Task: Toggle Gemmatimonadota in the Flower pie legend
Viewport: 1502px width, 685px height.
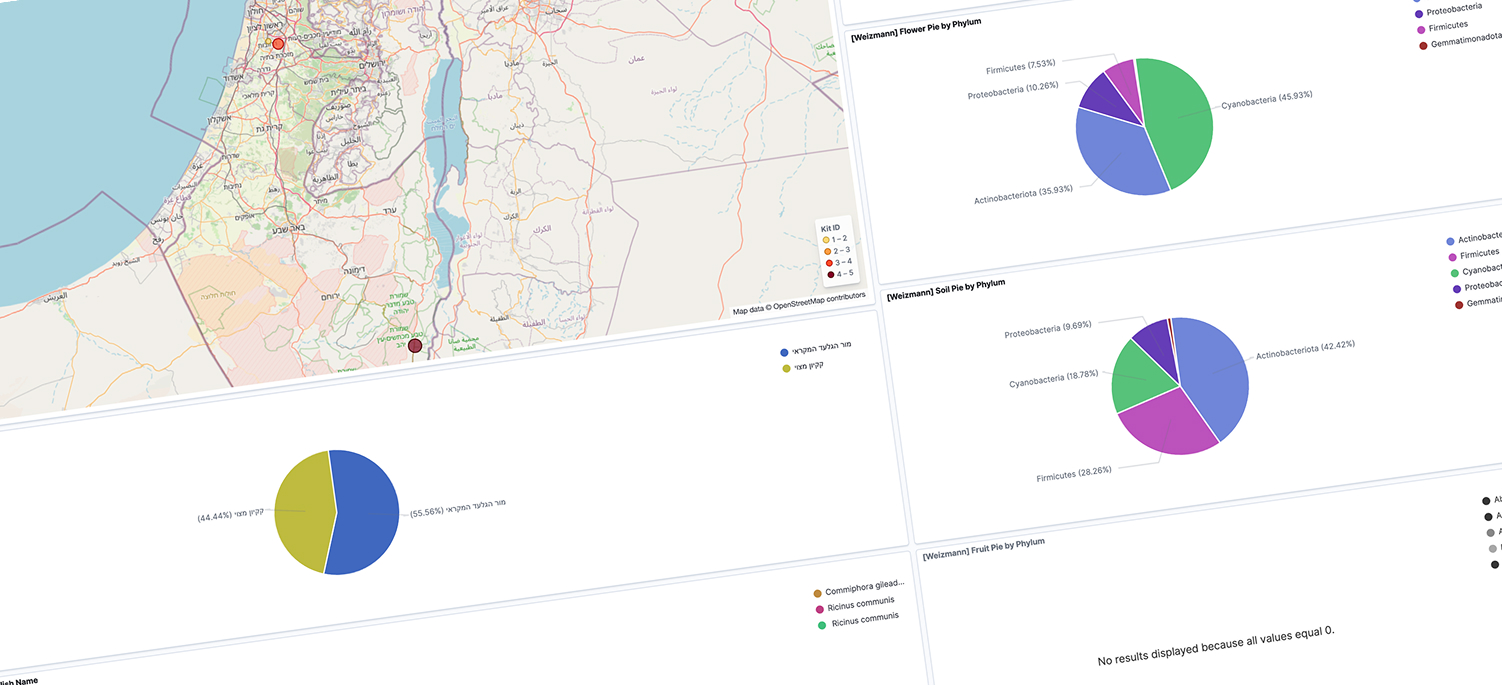Action: coord(1424,45)
